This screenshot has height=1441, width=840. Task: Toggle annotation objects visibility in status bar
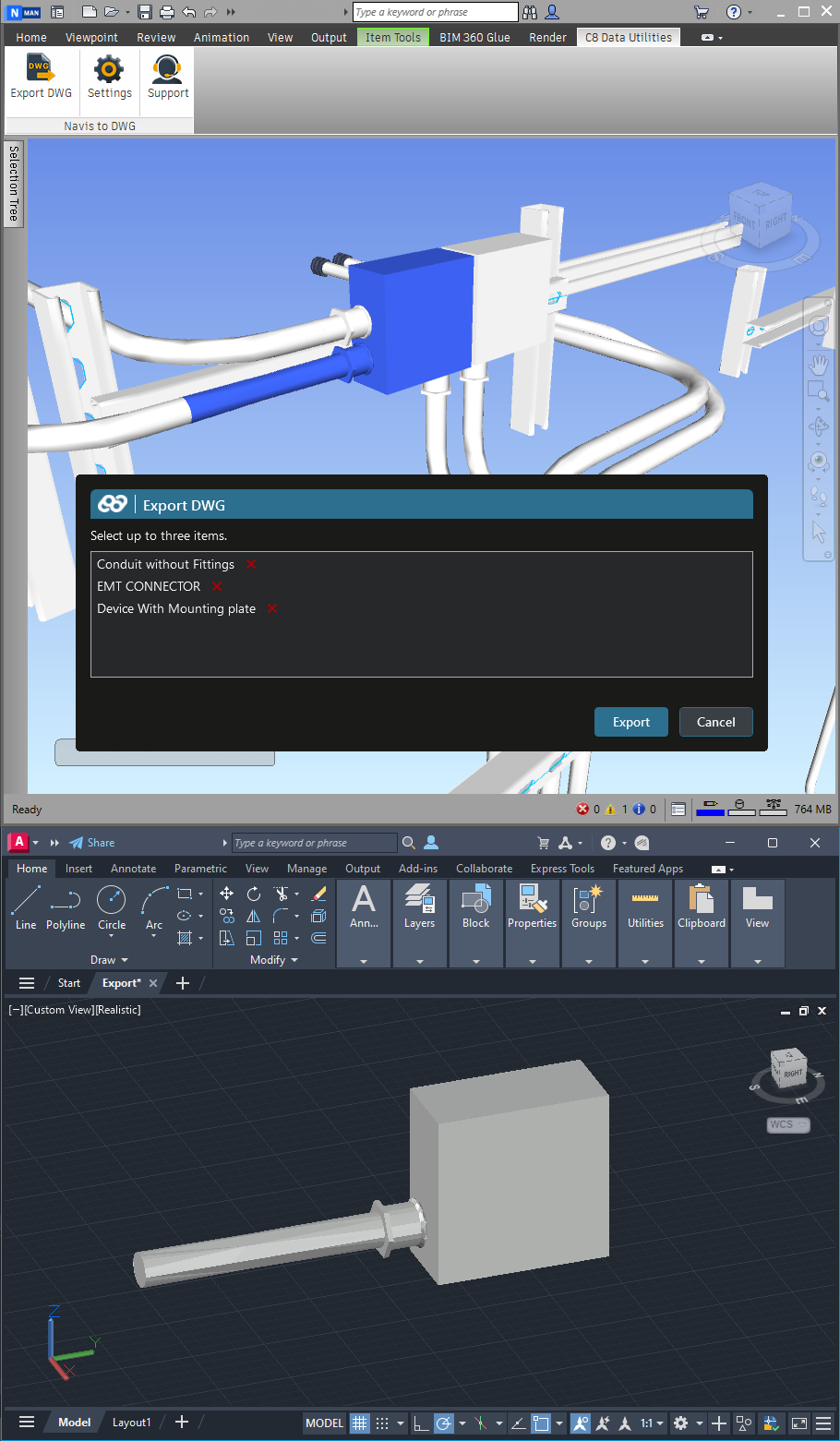tap(581, 1423)
